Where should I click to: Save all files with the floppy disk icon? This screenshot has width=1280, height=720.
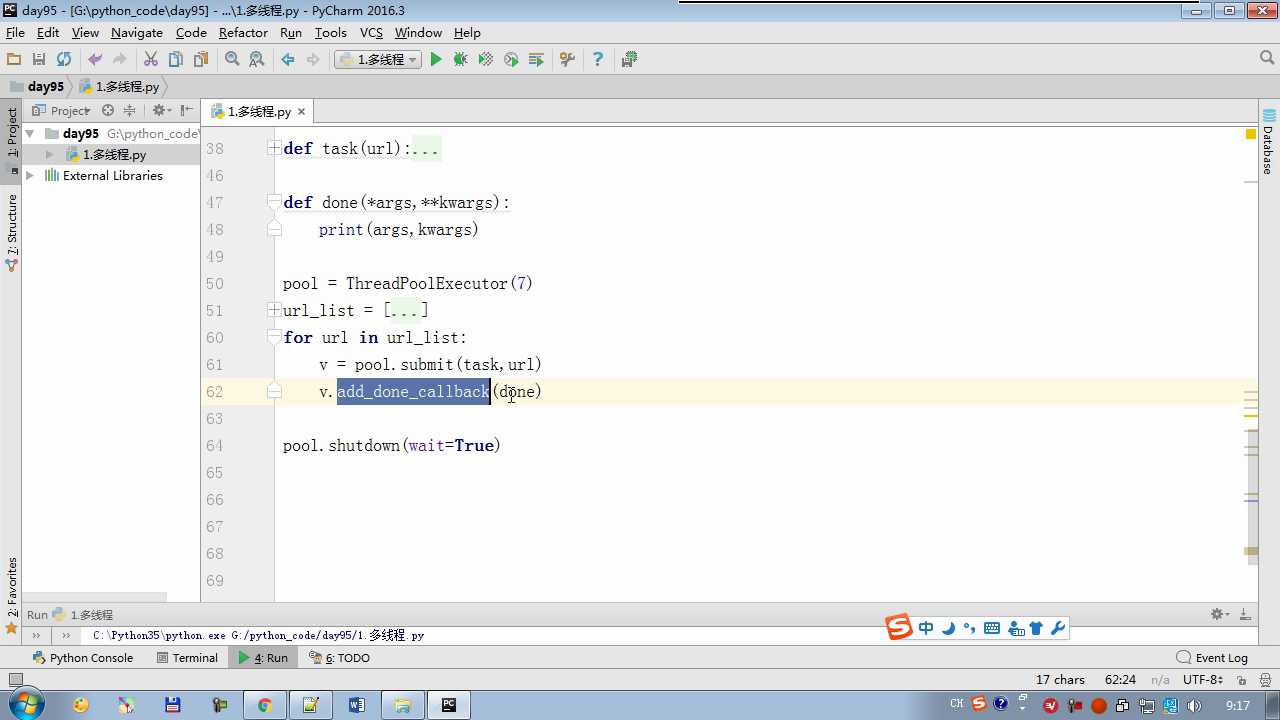[x=39, y=60]
